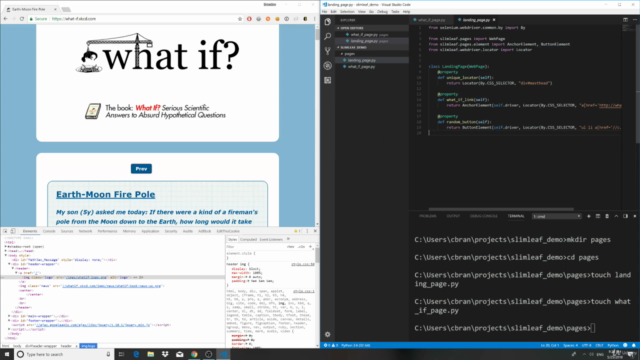
Task: Open the Debug Console tab in VS Code
Action: pyautogui.click(x=484, y=216)
